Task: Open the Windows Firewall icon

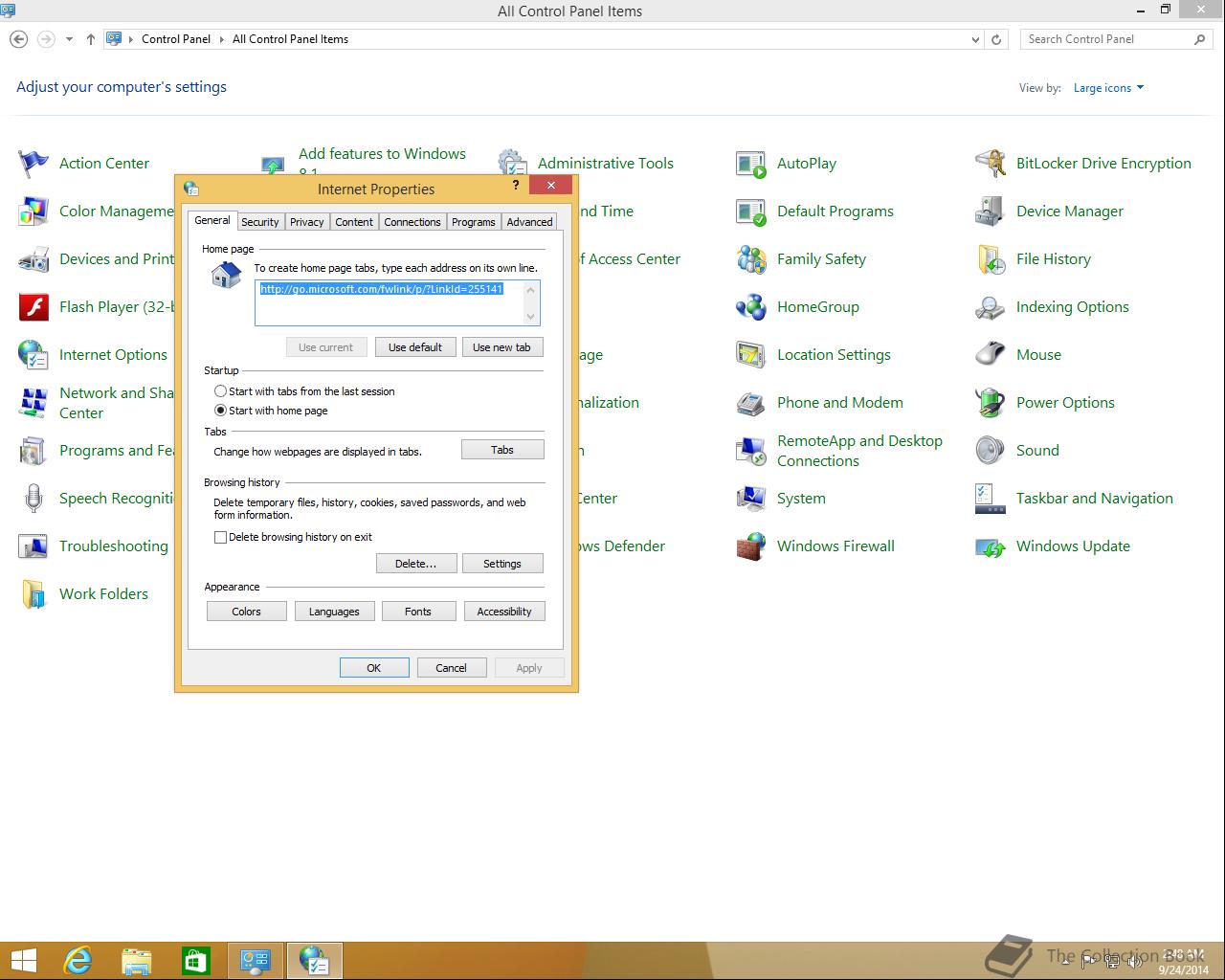Action: [751, 546]
